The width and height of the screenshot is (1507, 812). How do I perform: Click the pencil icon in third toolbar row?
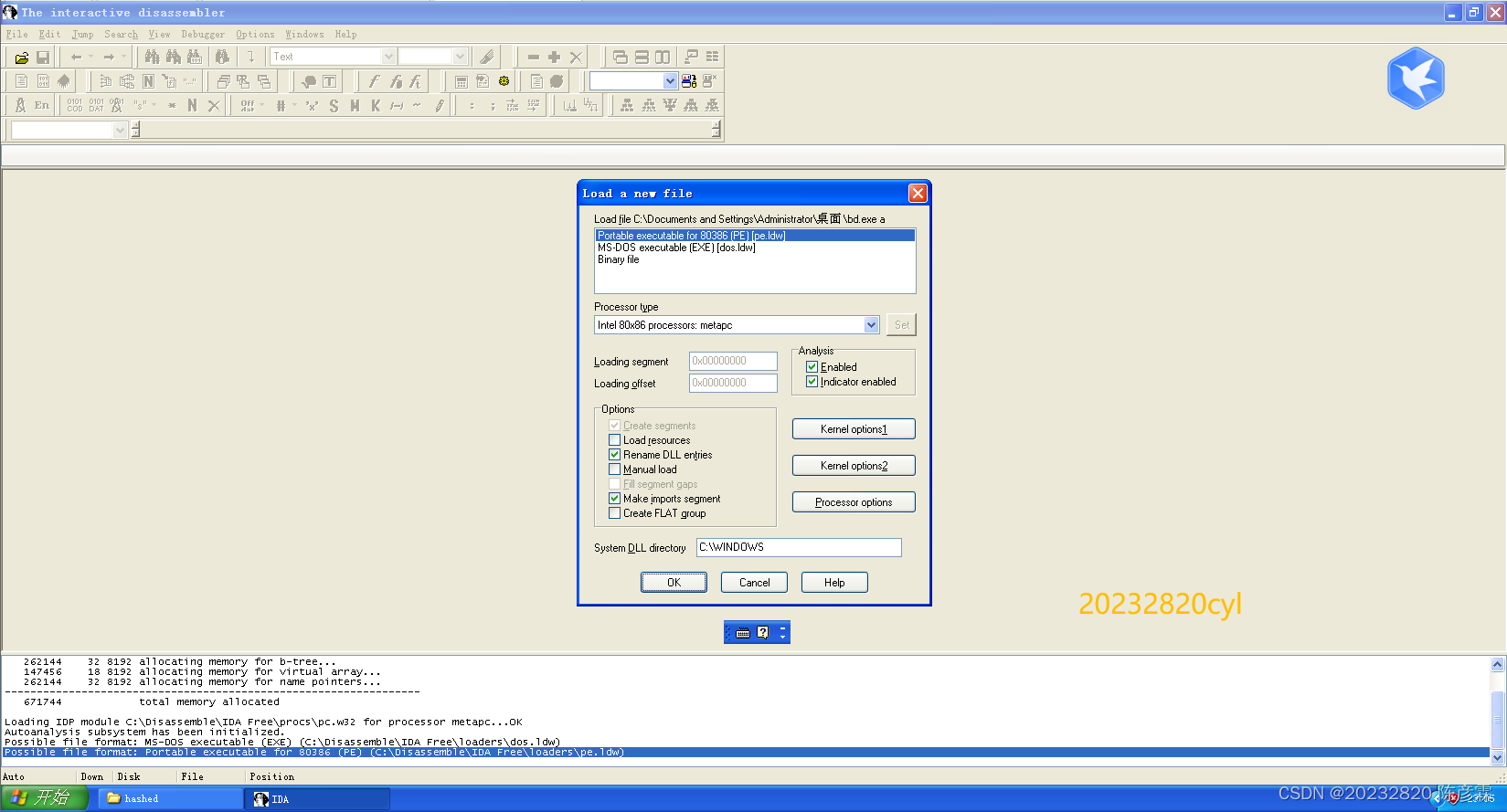pyautogui.click(x=440, y=106)
